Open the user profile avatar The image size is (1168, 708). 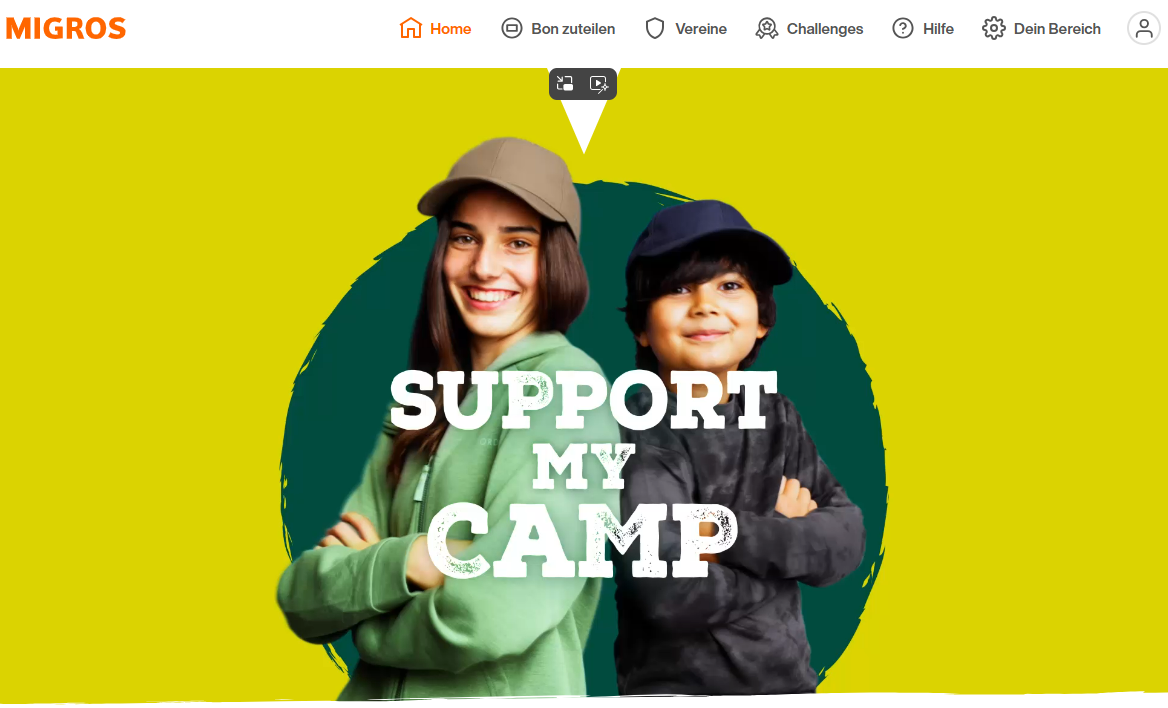[x=1144, y=28]
